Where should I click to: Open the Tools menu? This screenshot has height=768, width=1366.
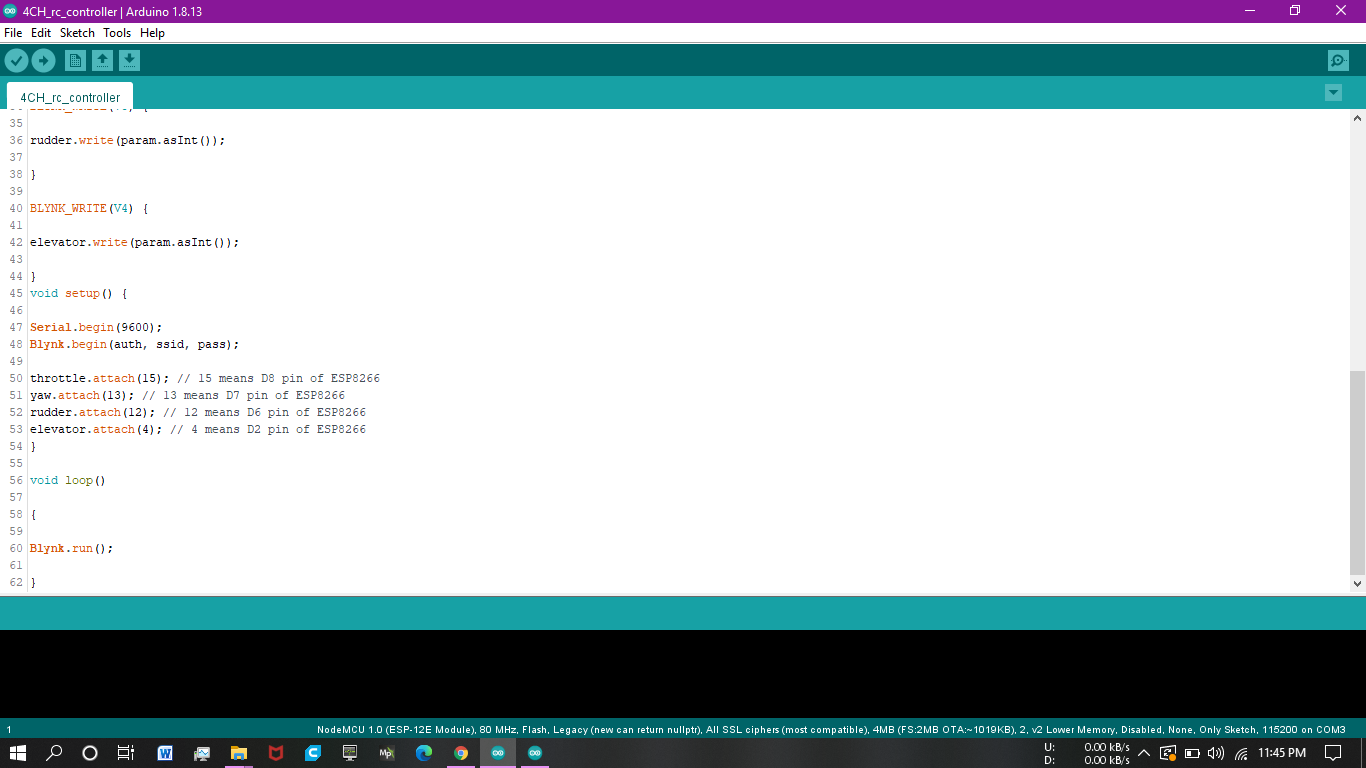tap(117, 33)
